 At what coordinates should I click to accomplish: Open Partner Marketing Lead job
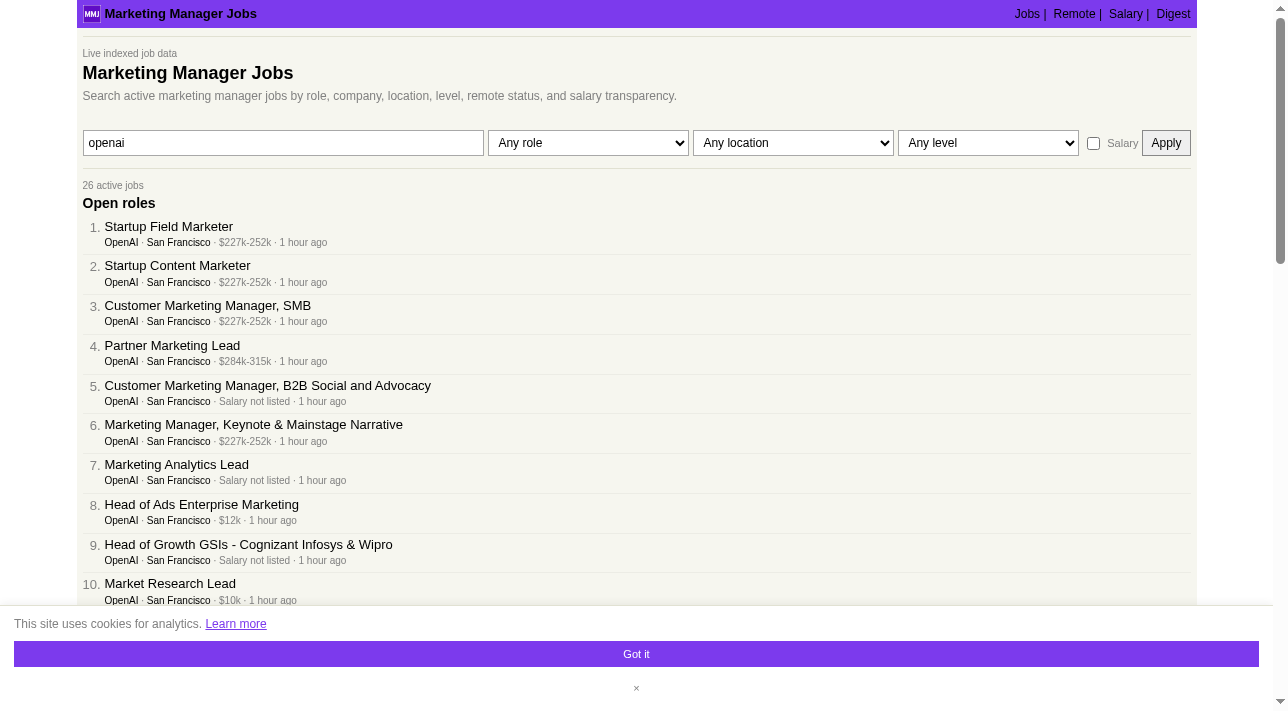(173, 346)
